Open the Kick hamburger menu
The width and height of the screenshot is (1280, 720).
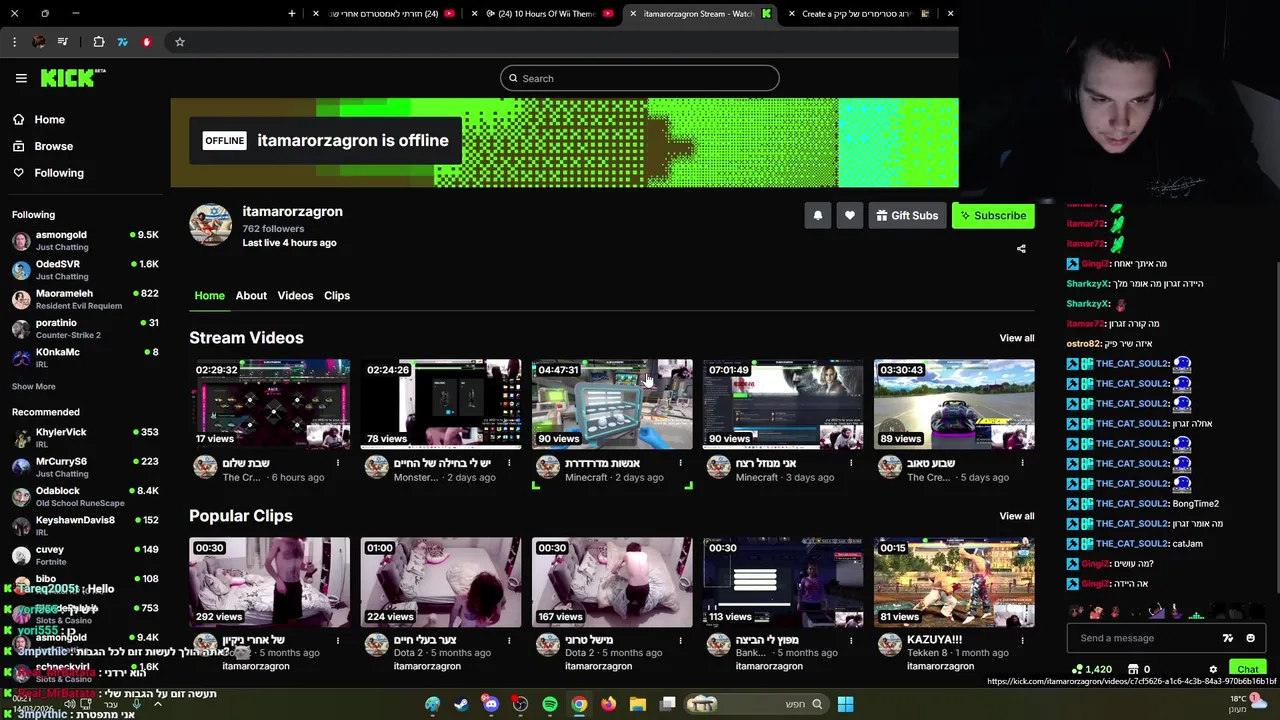point(21,78)
